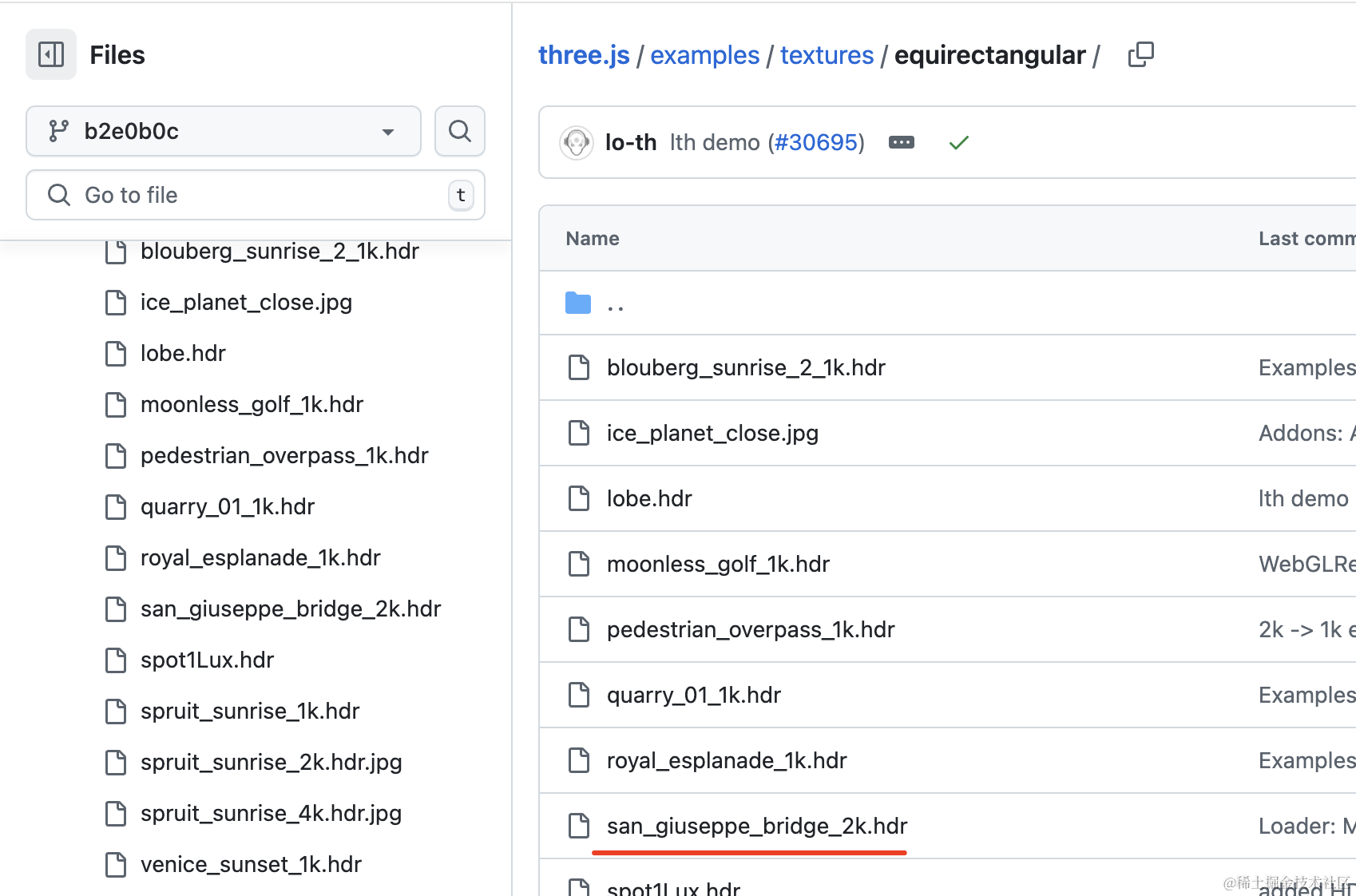Click file icon beside moonless_golf_1k.hdr in table

[x=579, y=564]
